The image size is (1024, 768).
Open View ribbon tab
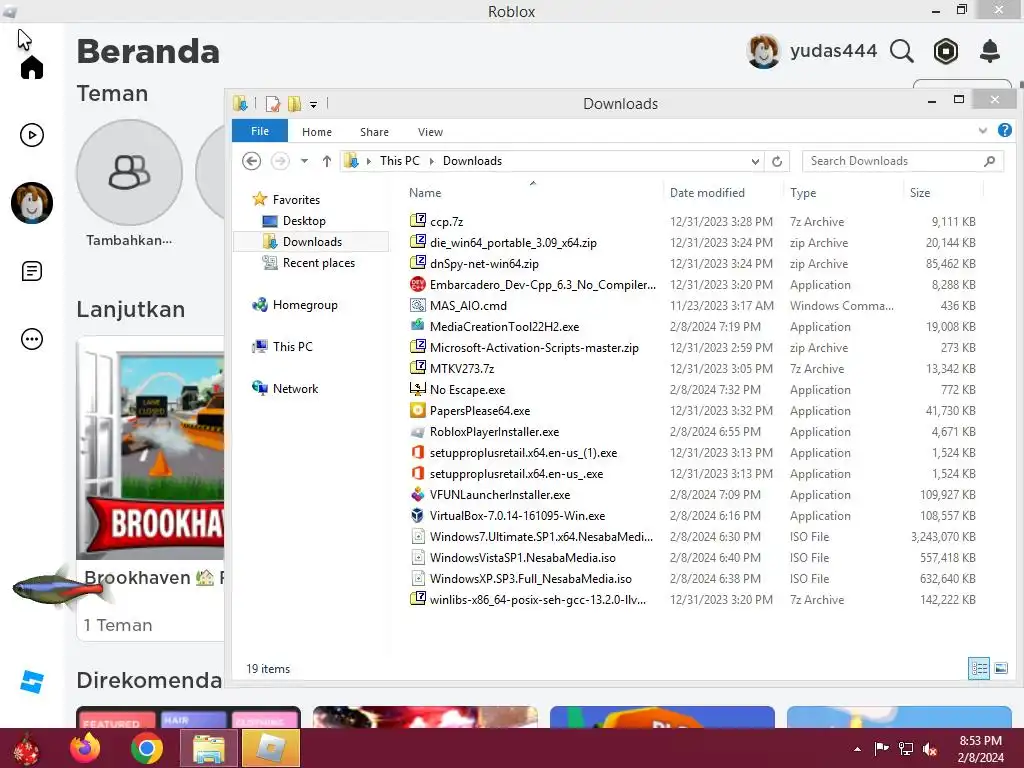coord(430,132)
